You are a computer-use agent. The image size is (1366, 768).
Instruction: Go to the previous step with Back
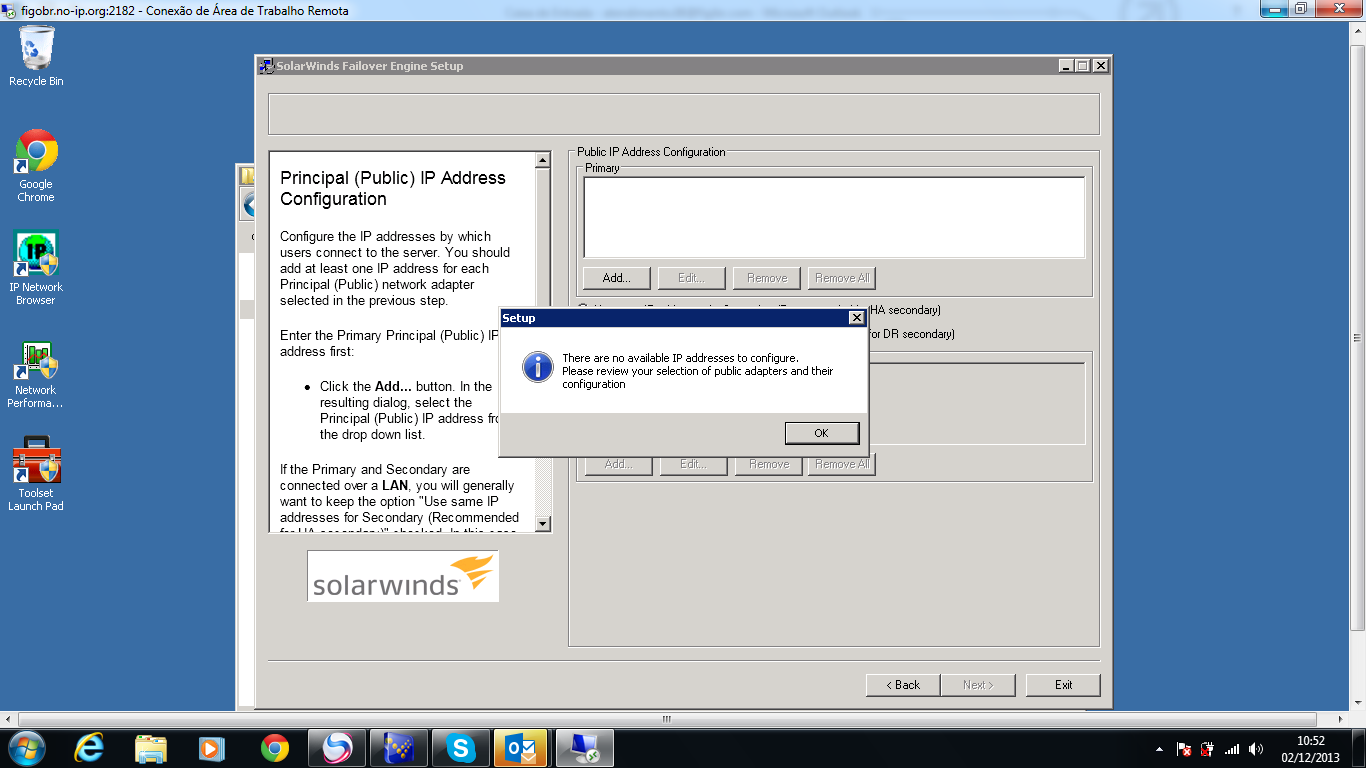tap(903, 685)
